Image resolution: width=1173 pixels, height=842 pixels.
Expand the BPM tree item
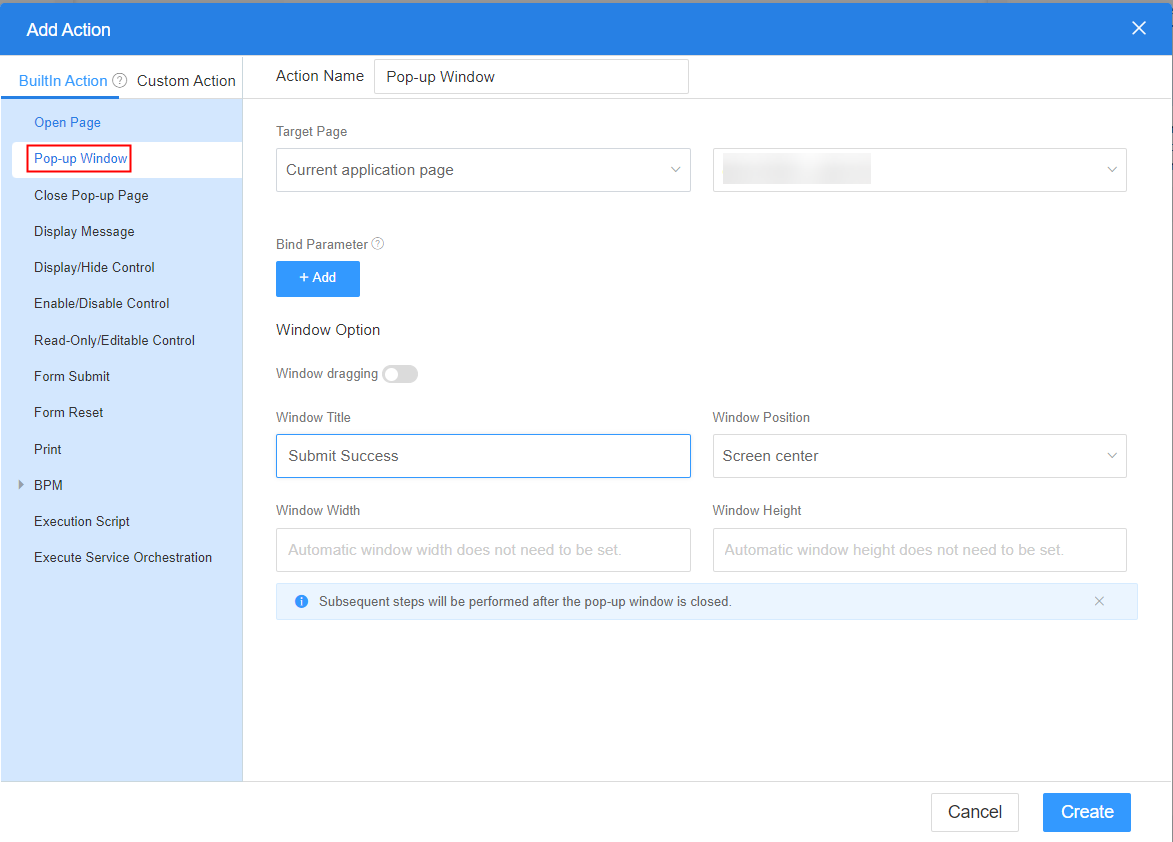pyautogui.click(x=21, y=485)
